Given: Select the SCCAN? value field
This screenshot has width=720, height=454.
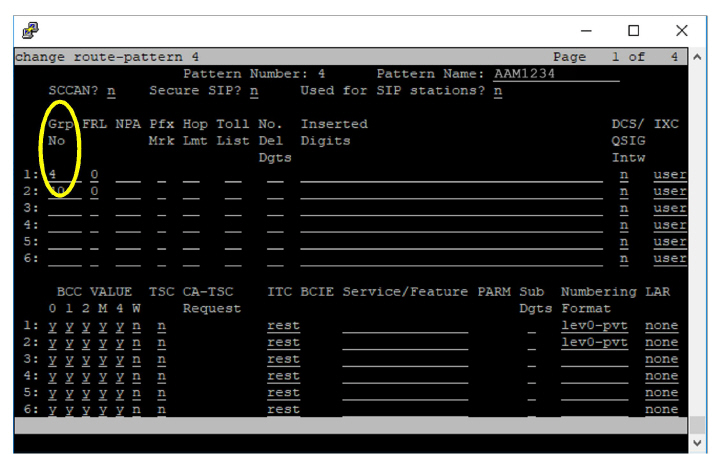Looking at the screenshot, I should tap(111, 91).
